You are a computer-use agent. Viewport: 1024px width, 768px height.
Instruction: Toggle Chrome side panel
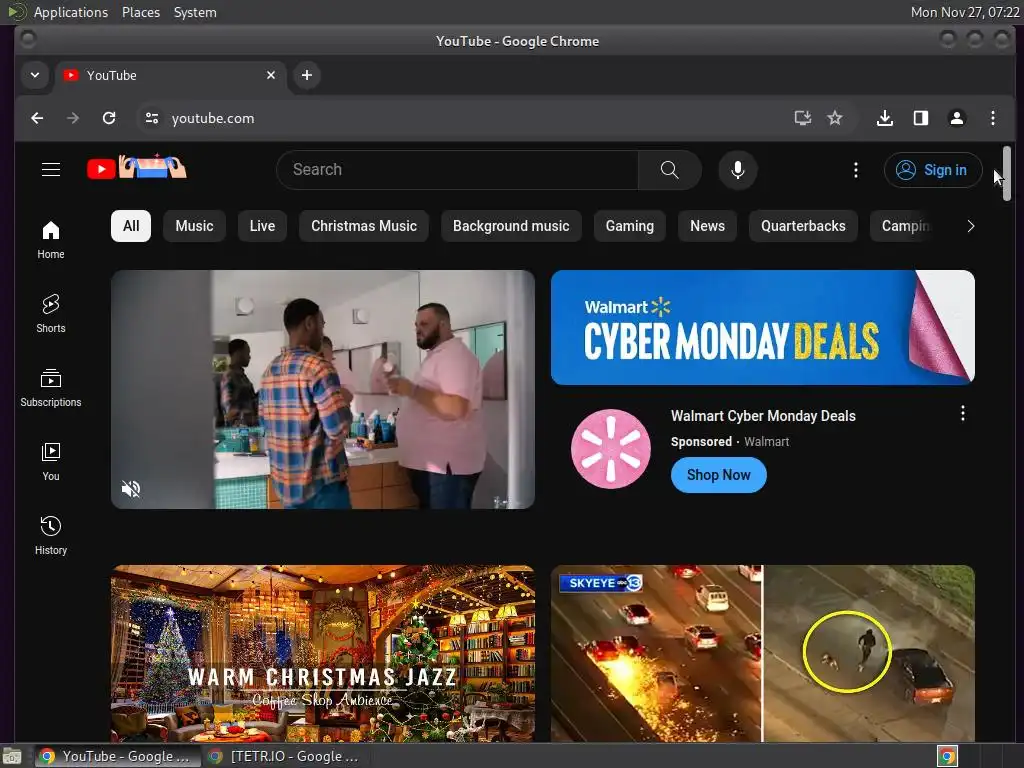tap(921, 118)
